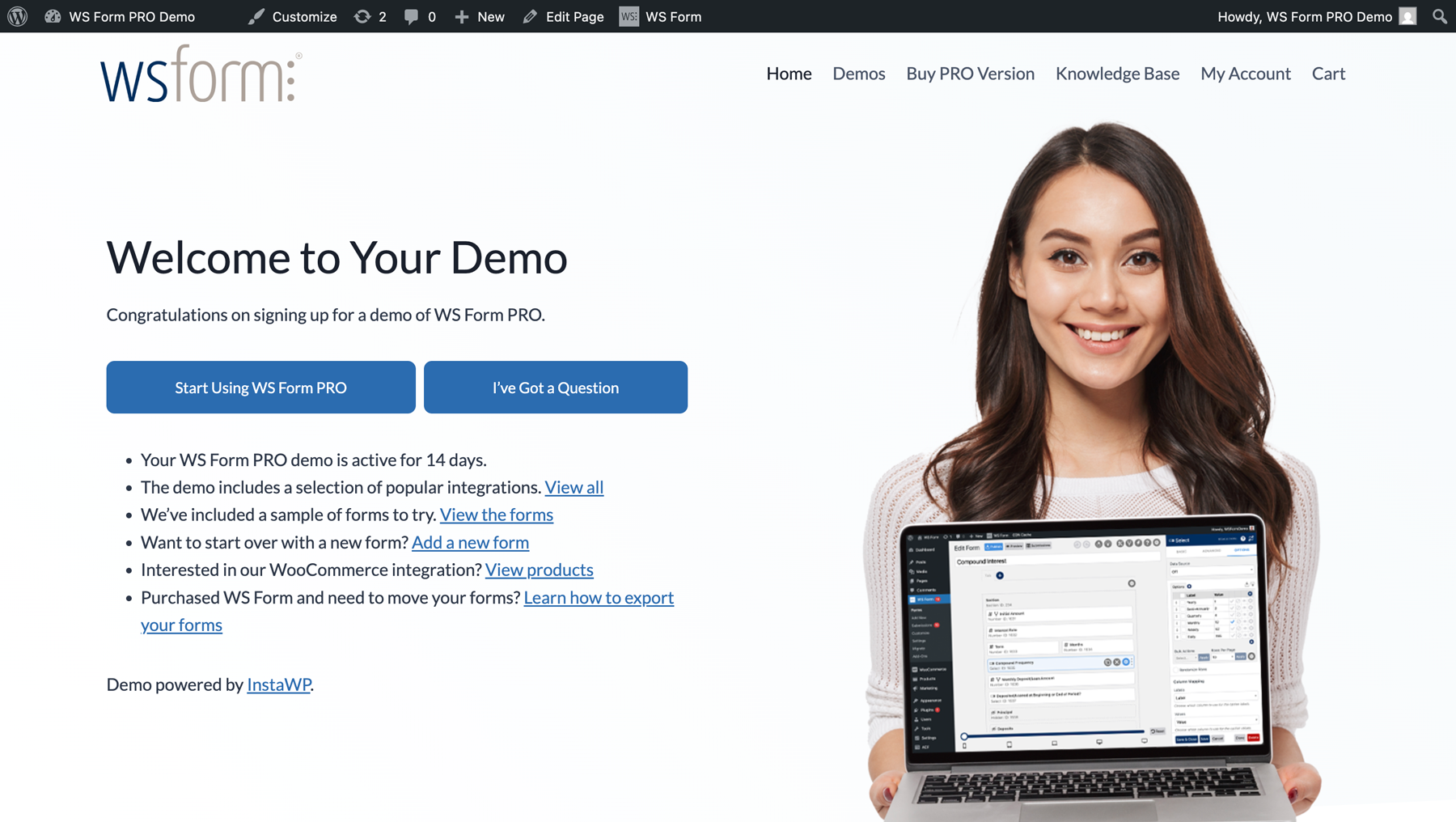This screenshot has height=822, width=1456.
Task: Open Buy PRO Version nav link
Action: click(971, 74)
